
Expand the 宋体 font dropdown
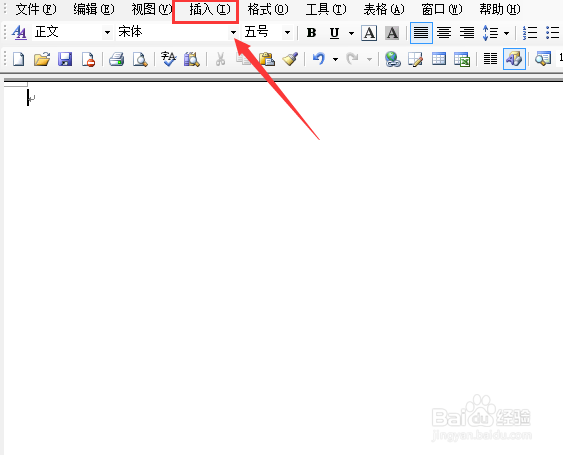[x=233, y=33]
